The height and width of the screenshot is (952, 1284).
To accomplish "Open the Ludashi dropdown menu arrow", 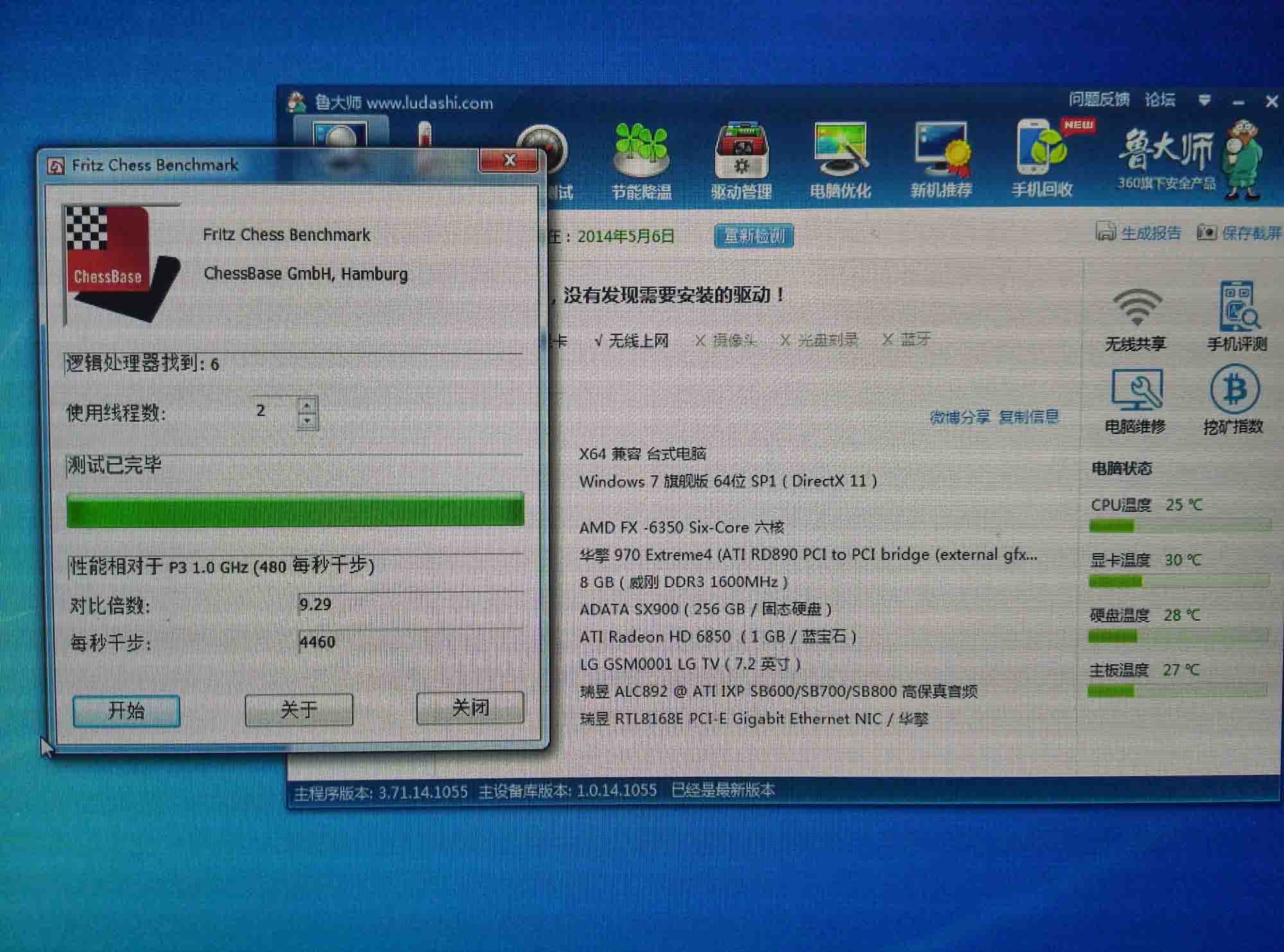I will point(1204,100).
